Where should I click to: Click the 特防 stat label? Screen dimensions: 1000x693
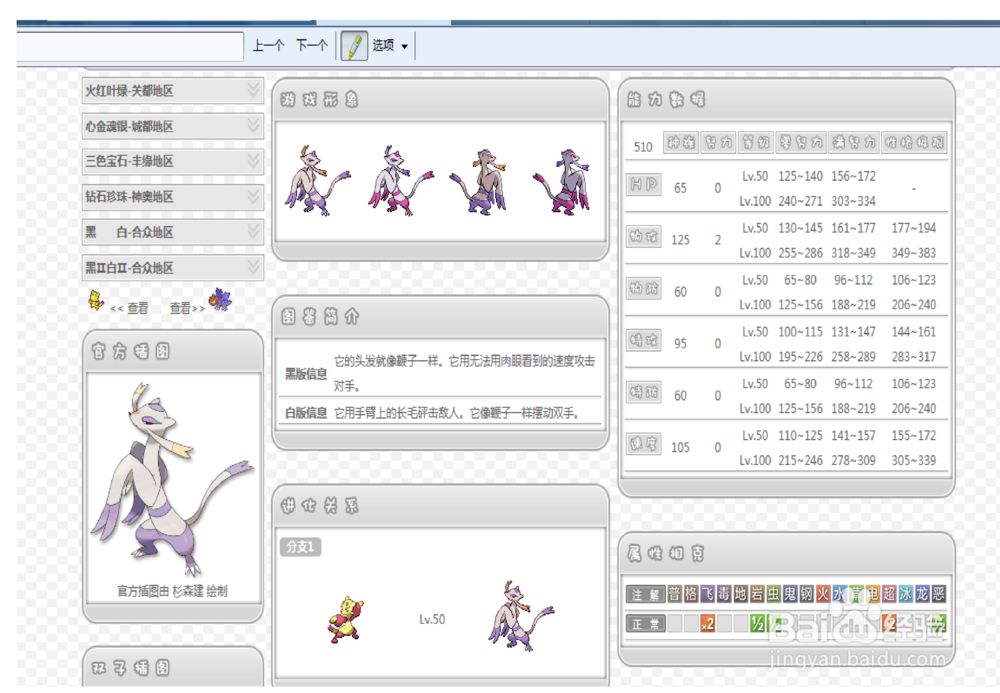tap(643, 392)
